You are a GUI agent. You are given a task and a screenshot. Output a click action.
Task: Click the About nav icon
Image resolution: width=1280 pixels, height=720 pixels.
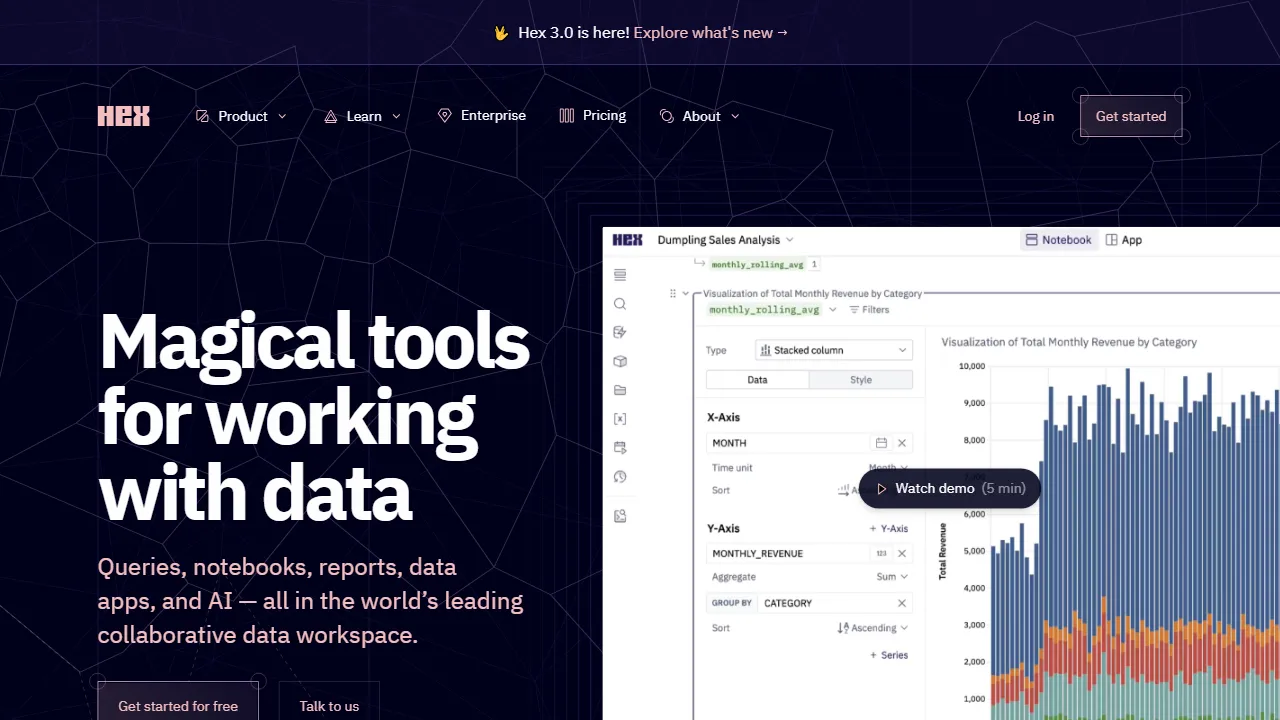click(x=667, y=116)
